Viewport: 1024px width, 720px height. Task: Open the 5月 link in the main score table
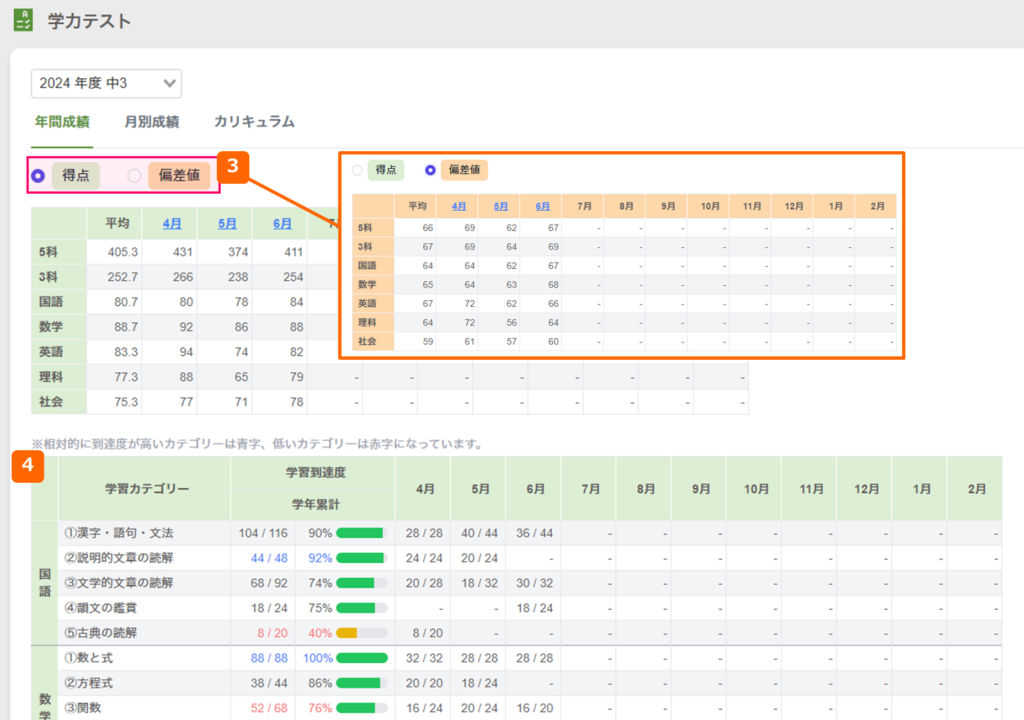[226, 224]
